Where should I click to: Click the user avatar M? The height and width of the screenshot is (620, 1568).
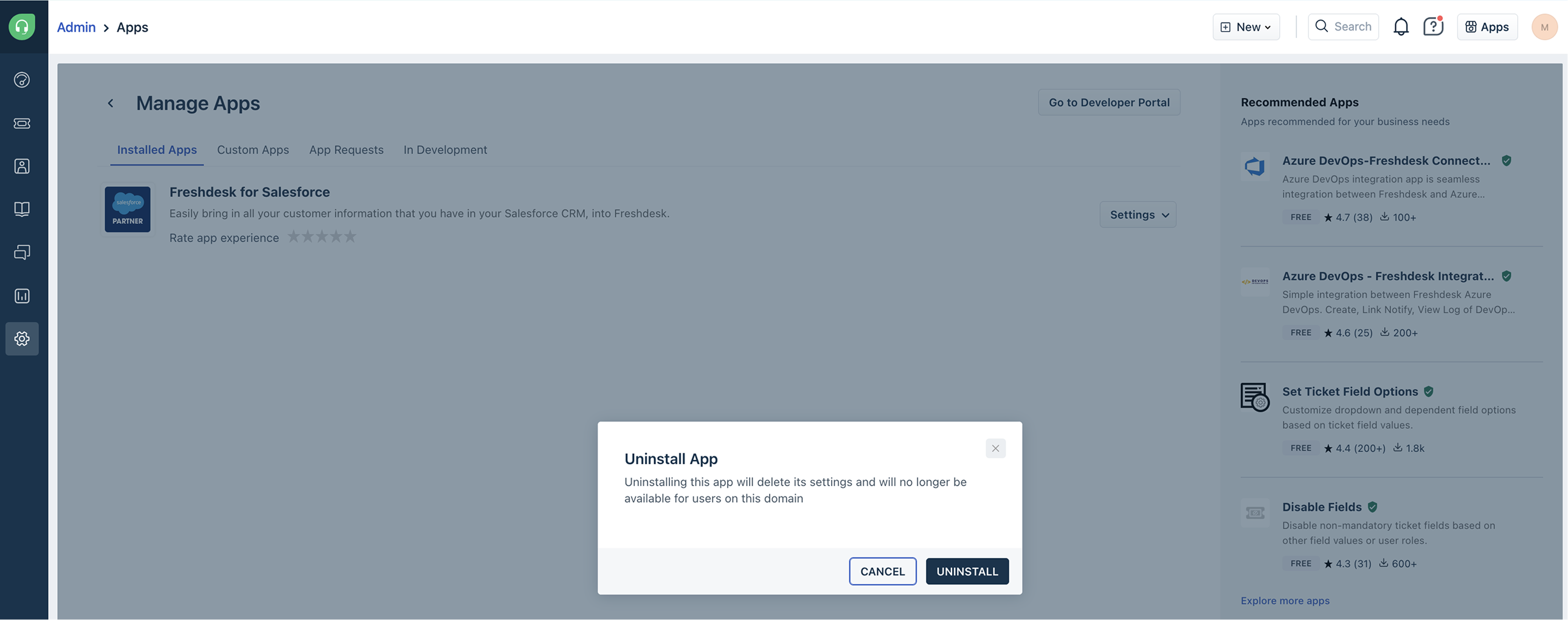(x=1544, y=27)
